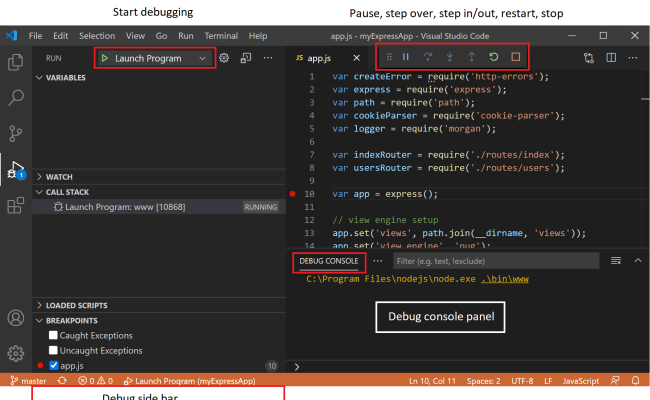Open launch.json via gear icon next to Launch Program
This screenshot has height=400, width=650.
pyautogui.click(x=224, y=58)
